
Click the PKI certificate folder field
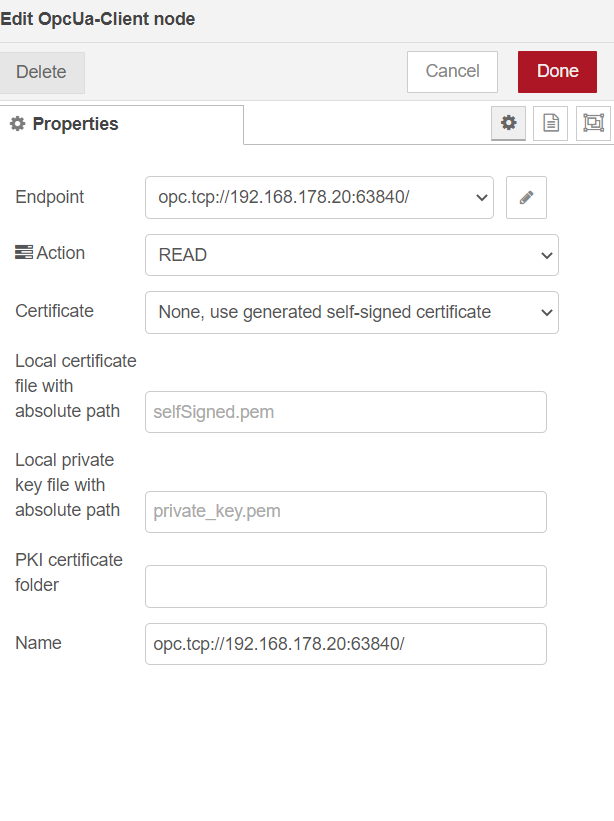tap(345, 586)
